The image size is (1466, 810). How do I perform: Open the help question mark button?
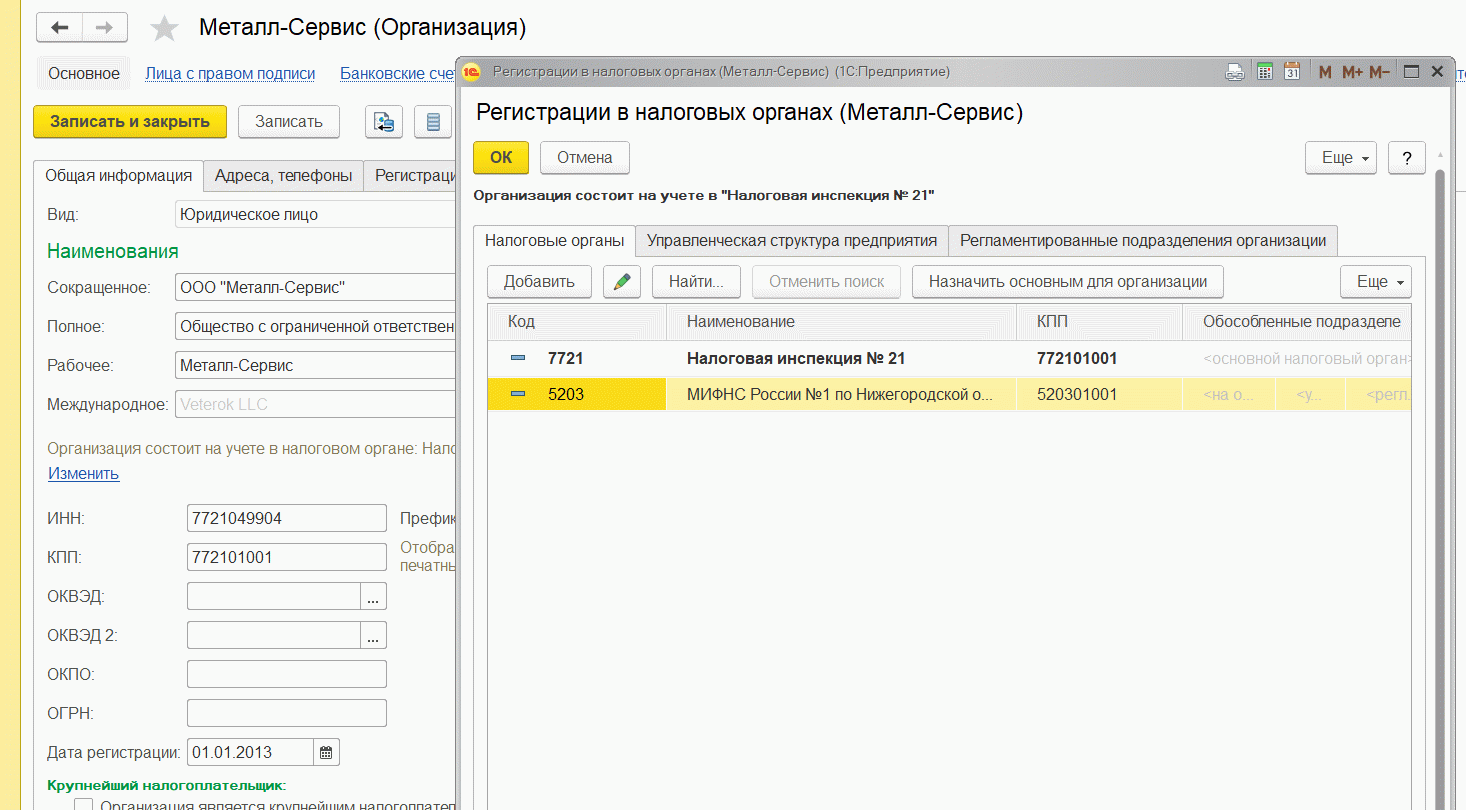tap(1407, 157)
